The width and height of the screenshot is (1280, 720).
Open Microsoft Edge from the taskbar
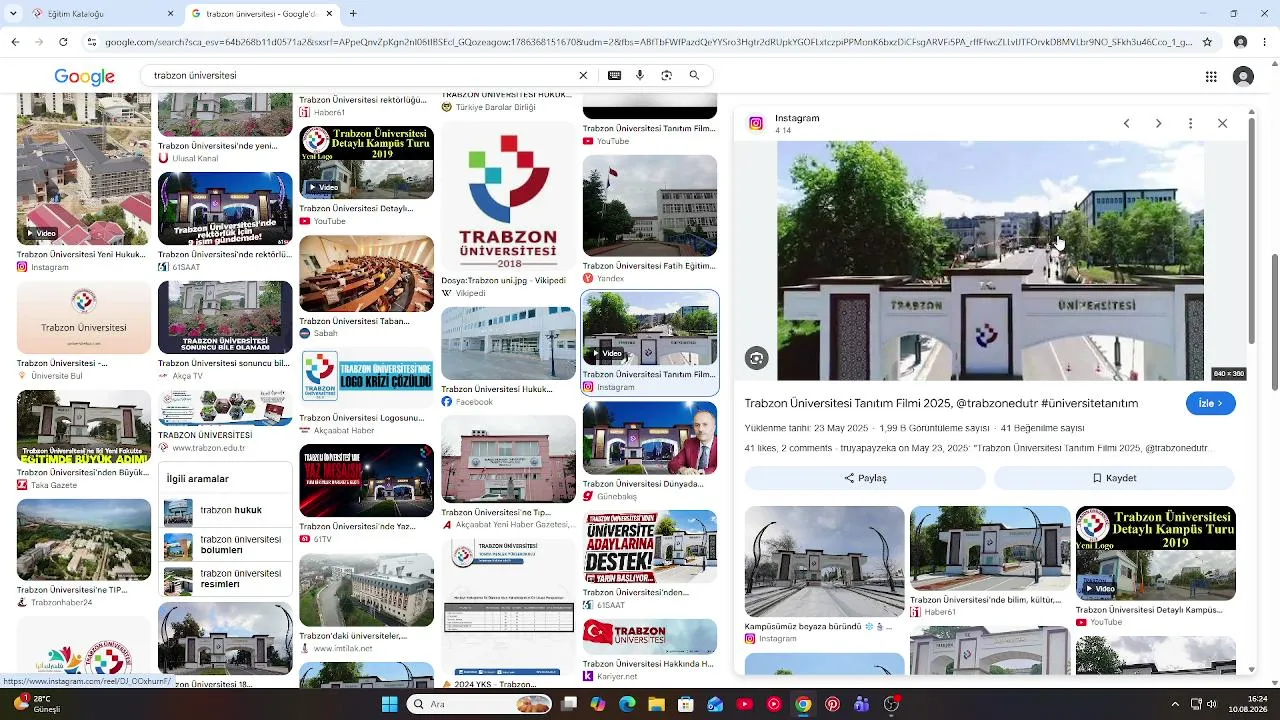(627, 704)
